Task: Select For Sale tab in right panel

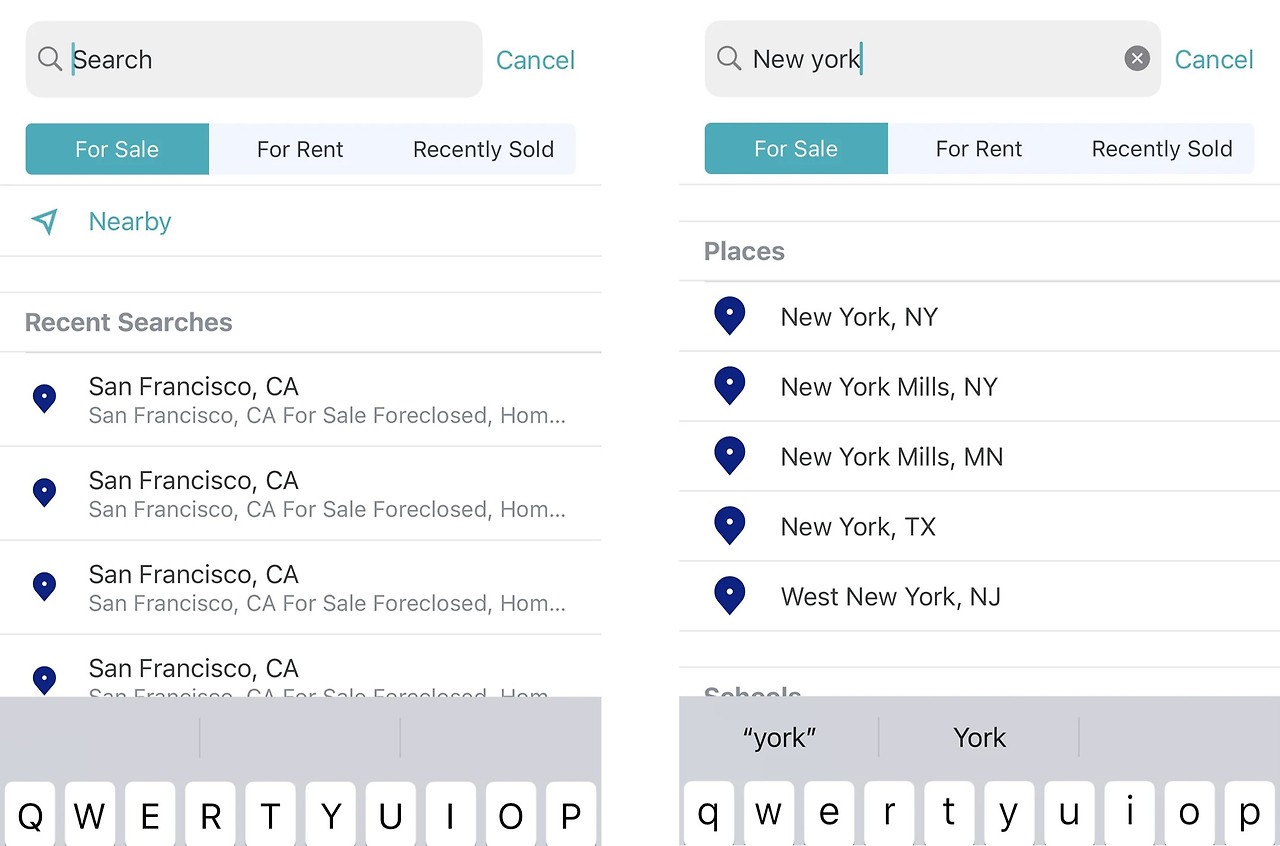Action: pyautogui.click(x=796, y=149)
